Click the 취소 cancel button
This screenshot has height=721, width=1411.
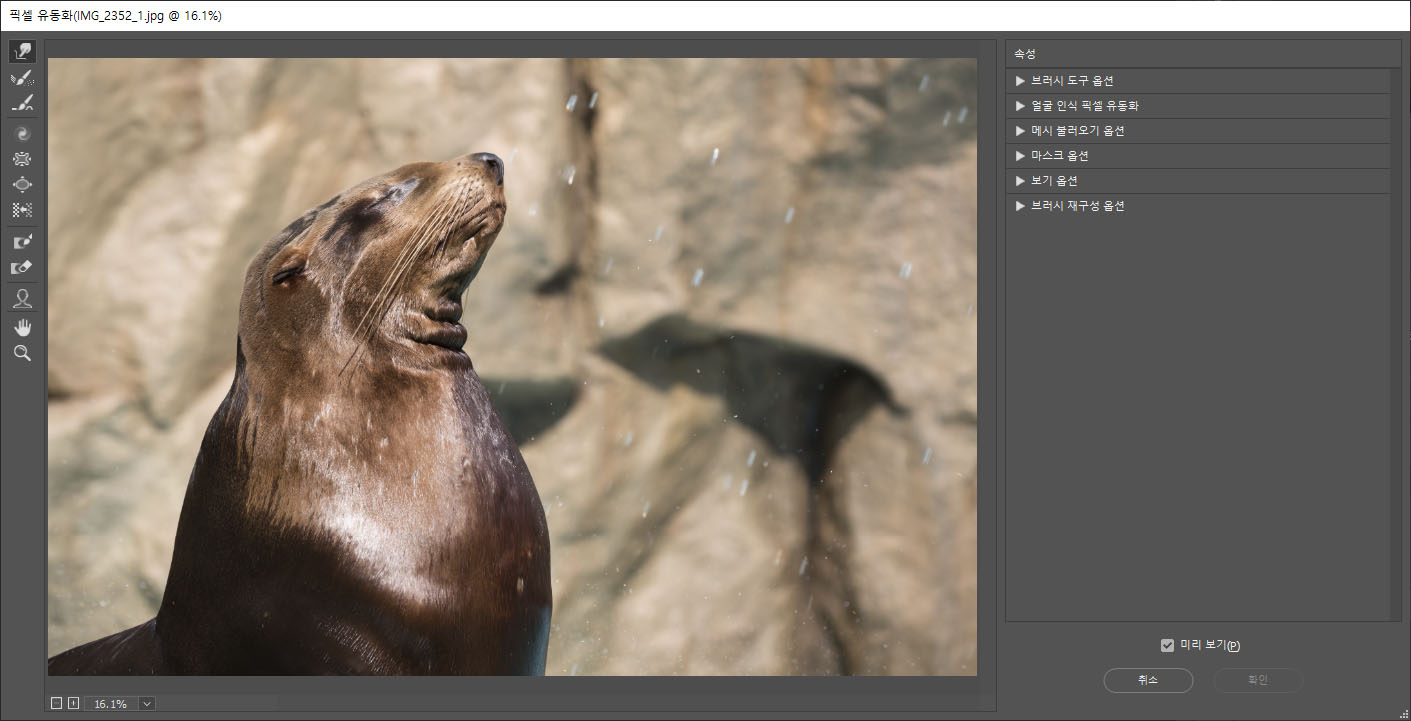click(x=1148, y=680)
